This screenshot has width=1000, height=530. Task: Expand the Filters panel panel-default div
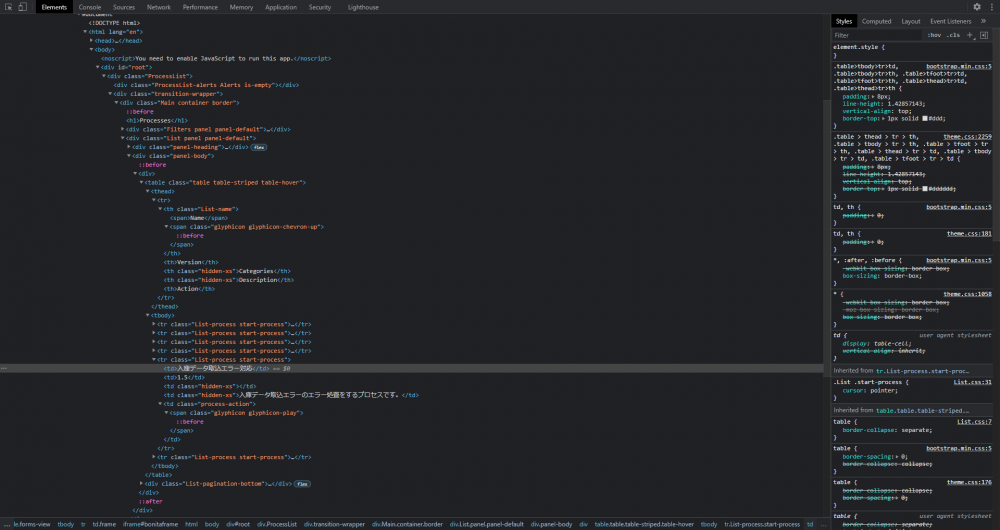[x=122, y=129]
